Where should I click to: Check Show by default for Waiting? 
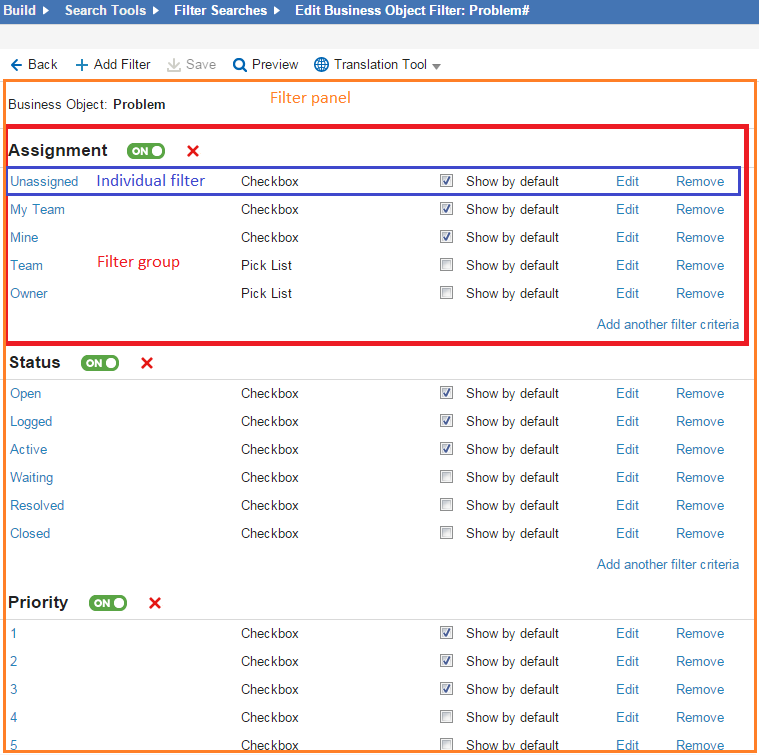(x=447, y=477)
